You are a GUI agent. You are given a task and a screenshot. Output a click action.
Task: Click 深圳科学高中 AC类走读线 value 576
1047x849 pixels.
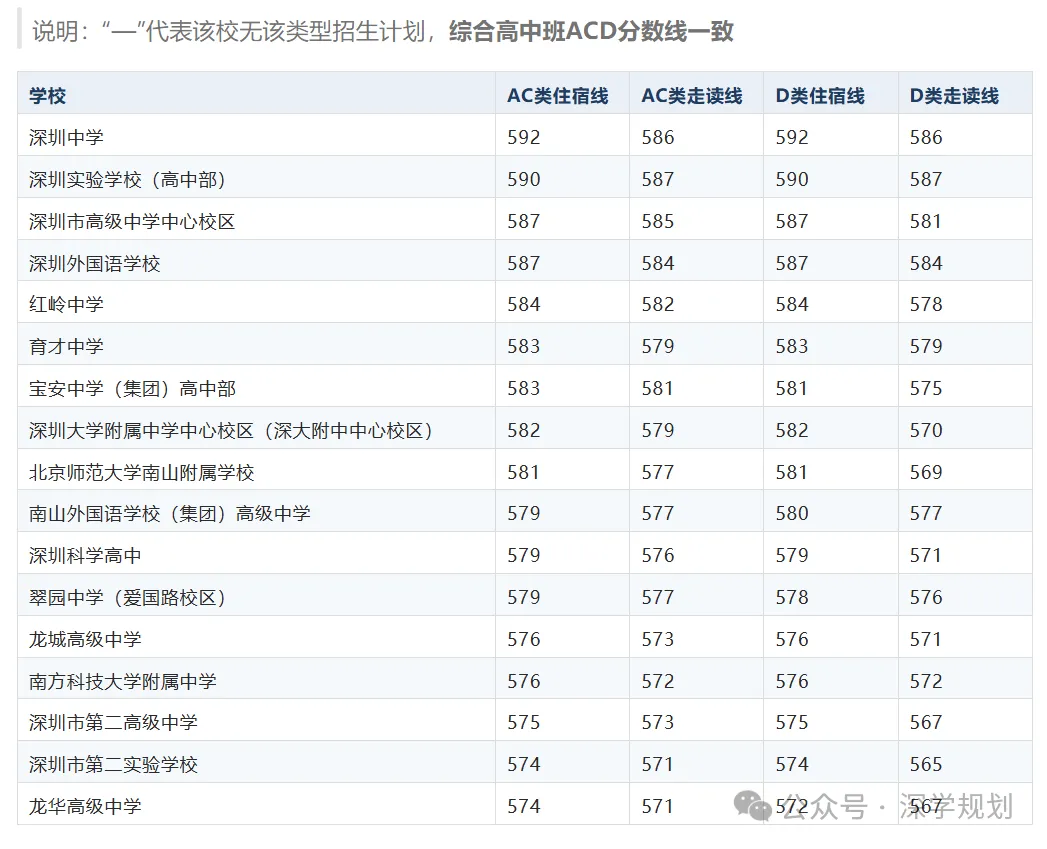coord(658,556)
